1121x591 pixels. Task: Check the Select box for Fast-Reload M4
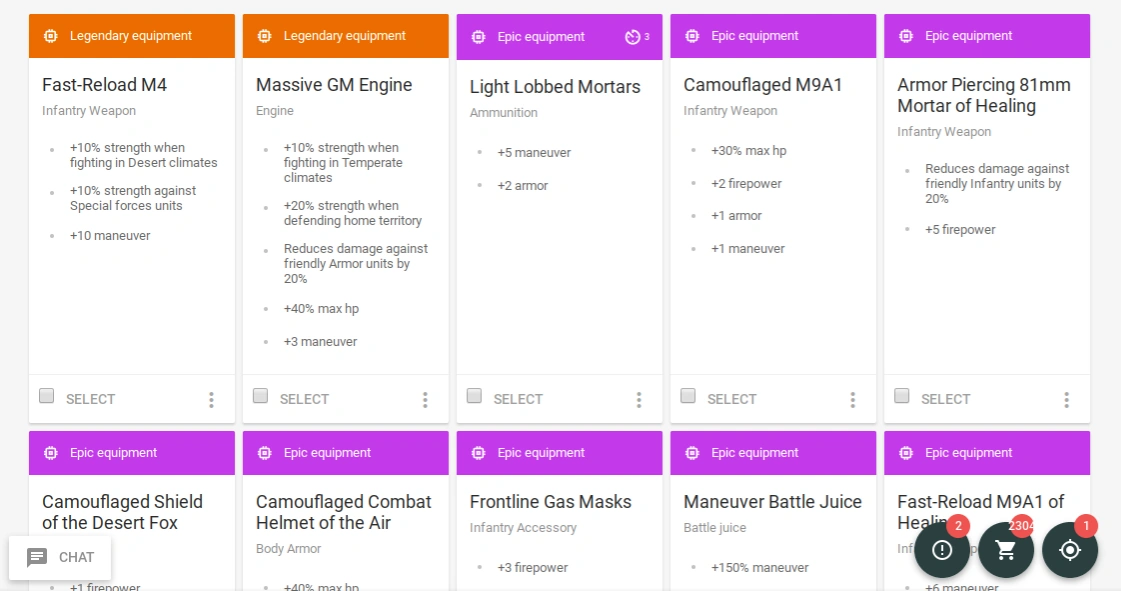click(x=47, y=396)
